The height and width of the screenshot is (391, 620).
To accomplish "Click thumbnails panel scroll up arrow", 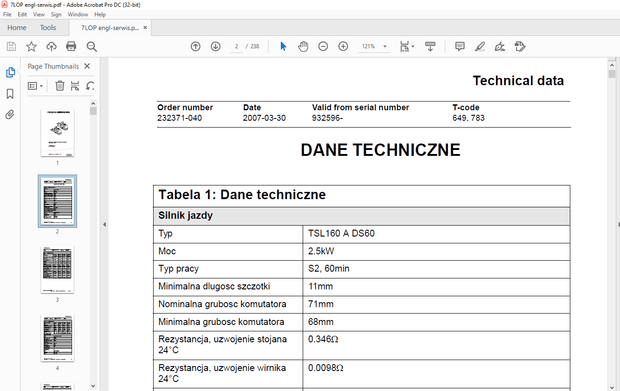I will [93, 104].
